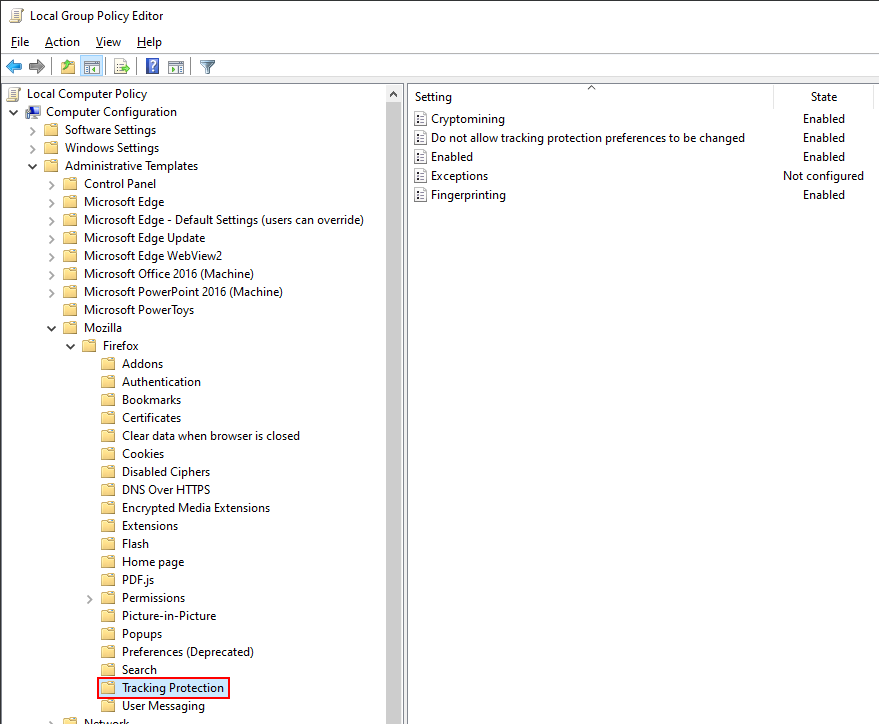Select the PDF.js folder
This screenshot has width=879, height=724.
tap(138, 580)
